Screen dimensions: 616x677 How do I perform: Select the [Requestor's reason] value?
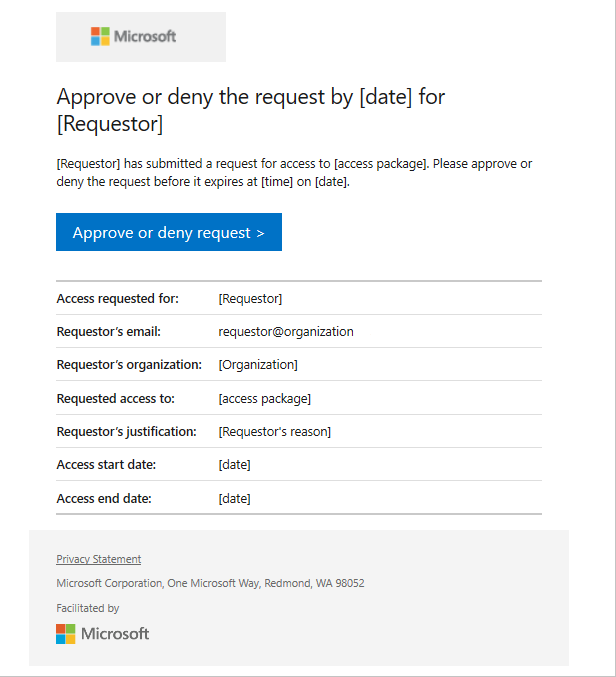tap(274, 432)
